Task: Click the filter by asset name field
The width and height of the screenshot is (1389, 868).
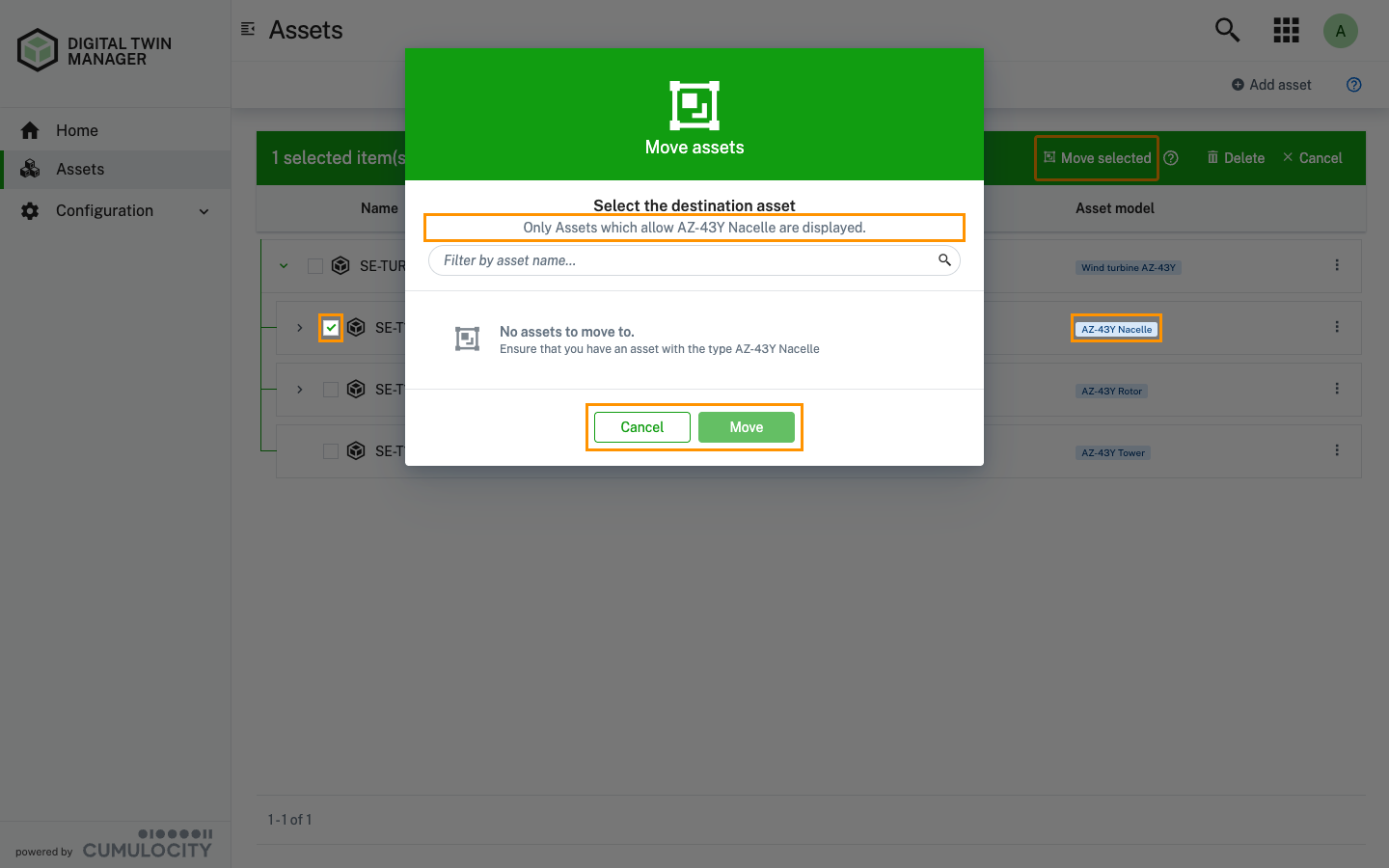Action: (675, 260)
